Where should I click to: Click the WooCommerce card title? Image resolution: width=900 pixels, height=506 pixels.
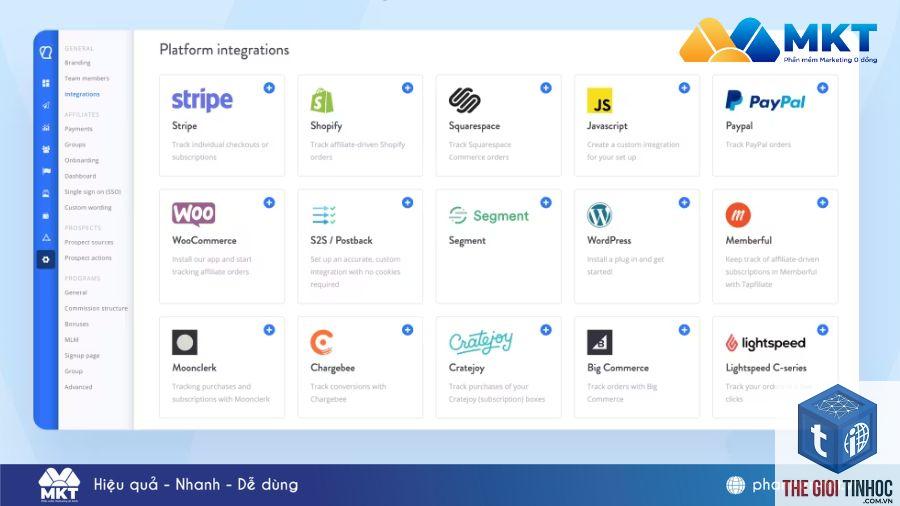click(204, 240)
